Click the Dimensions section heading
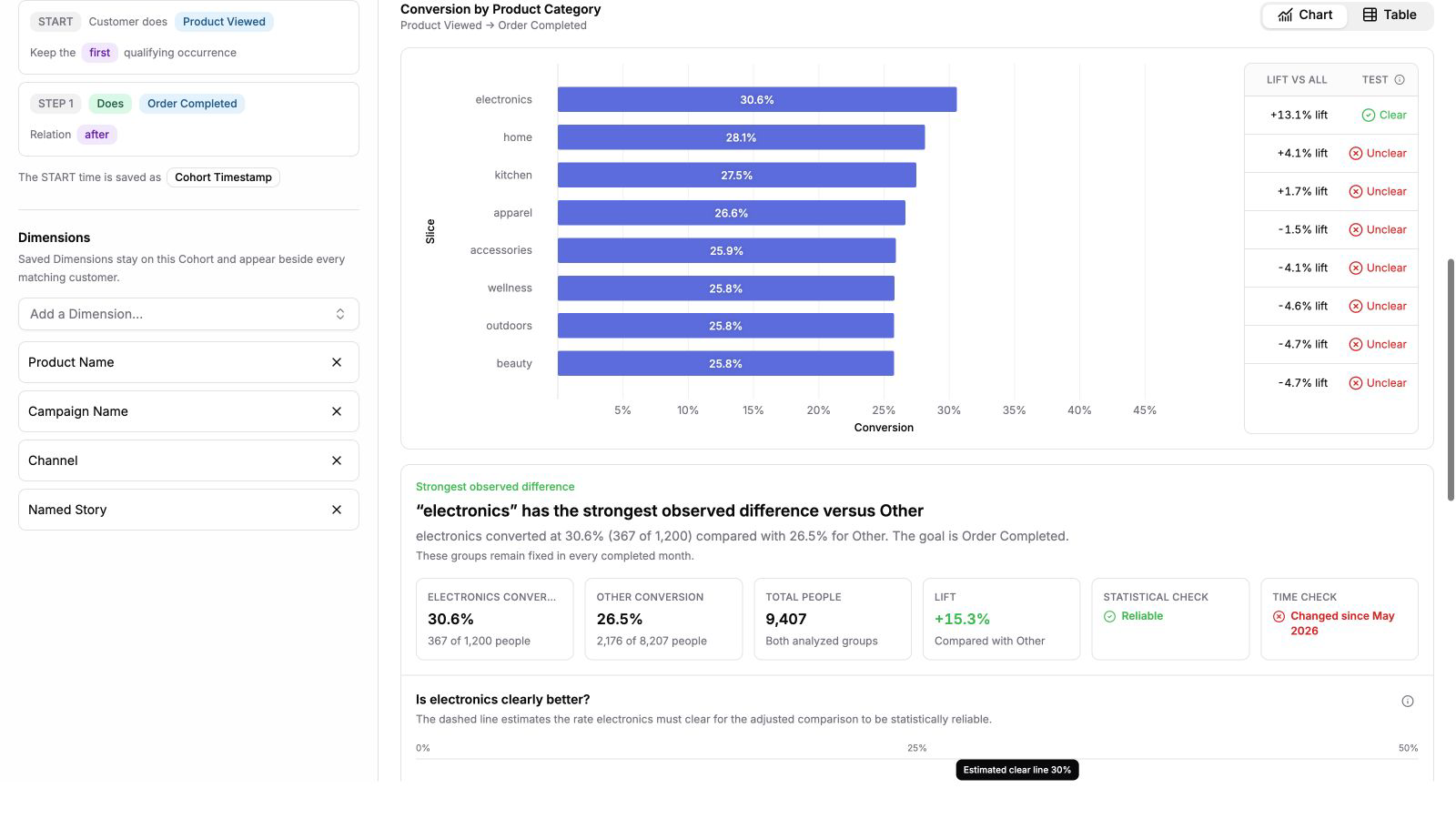Screen dimensions: 1456x819 (x=54, y=238)
